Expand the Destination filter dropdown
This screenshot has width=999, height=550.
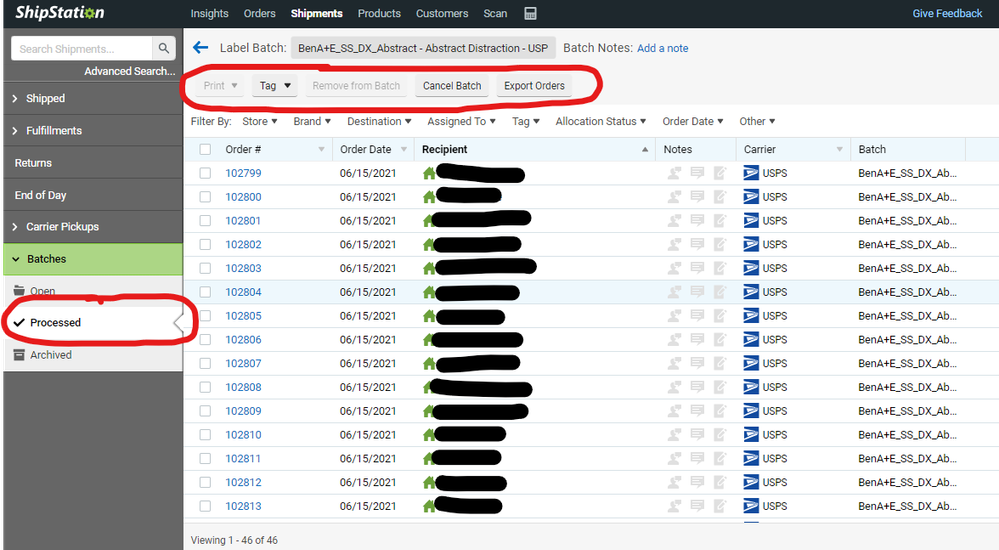(379, 122)
